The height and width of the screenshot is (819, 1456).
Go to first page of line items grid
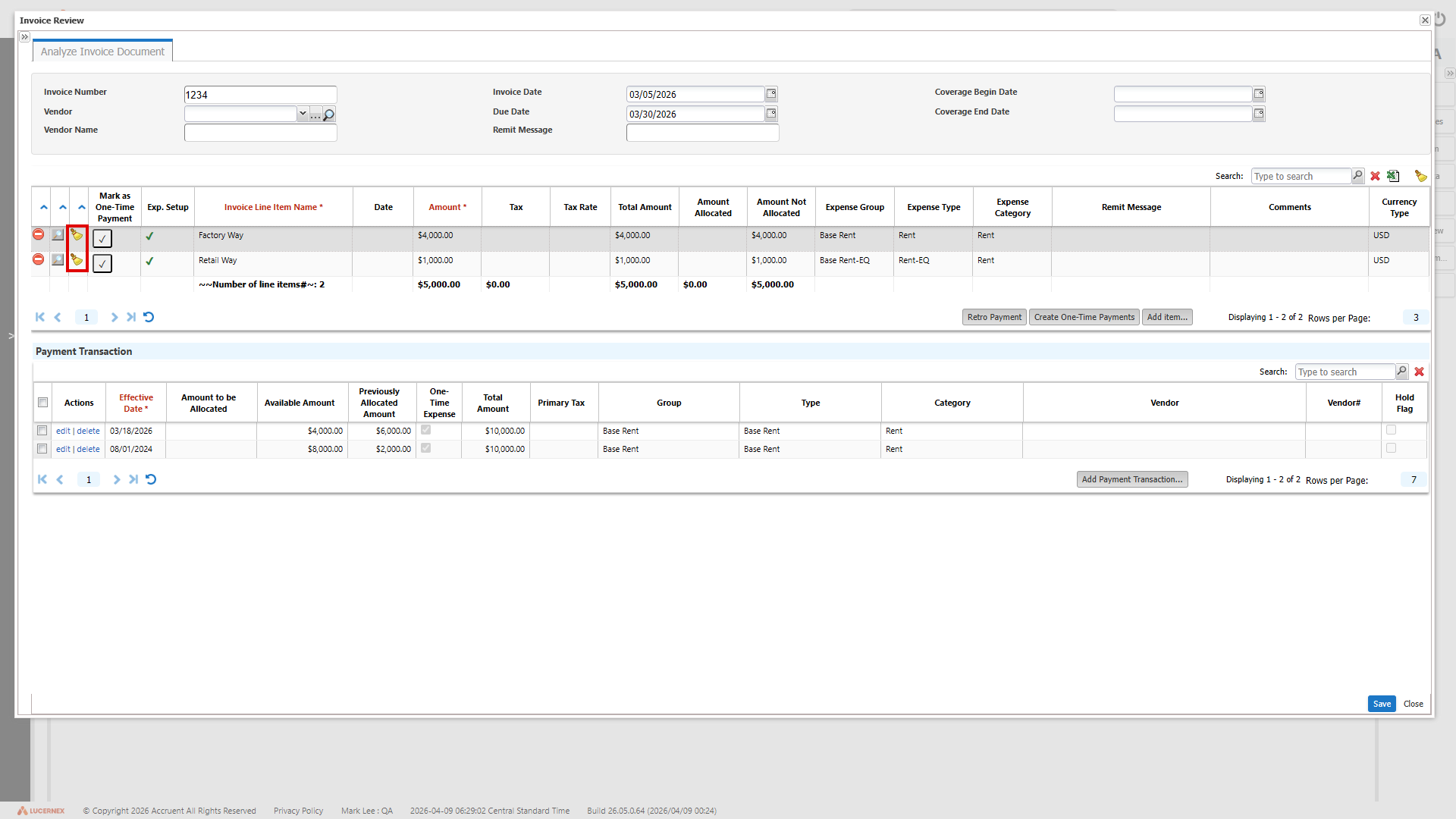click(x=40, y=317)
